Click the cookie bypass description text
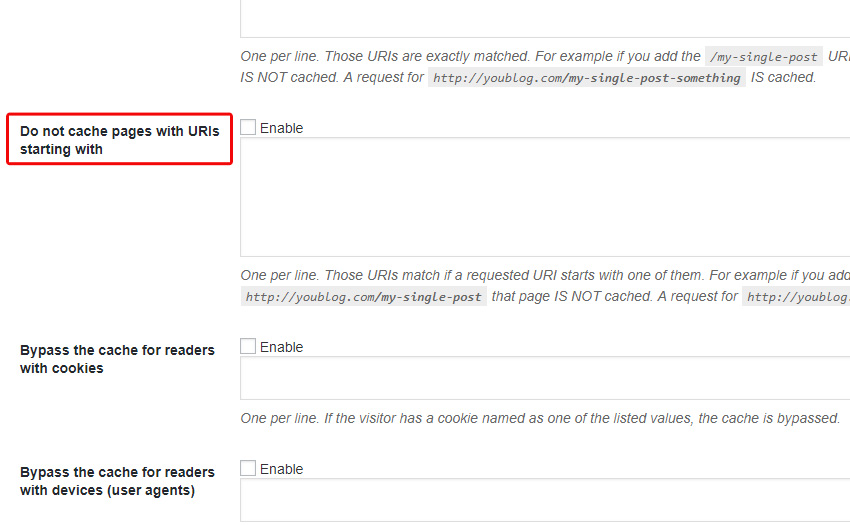850x525 pixels. pyautogui.click(x=540, y=418)
